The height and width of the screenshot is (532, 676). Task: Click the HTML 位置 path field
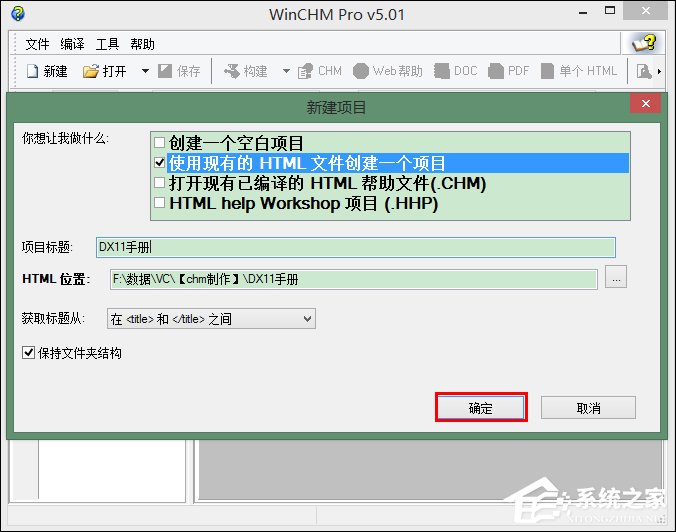pos(354,279)
